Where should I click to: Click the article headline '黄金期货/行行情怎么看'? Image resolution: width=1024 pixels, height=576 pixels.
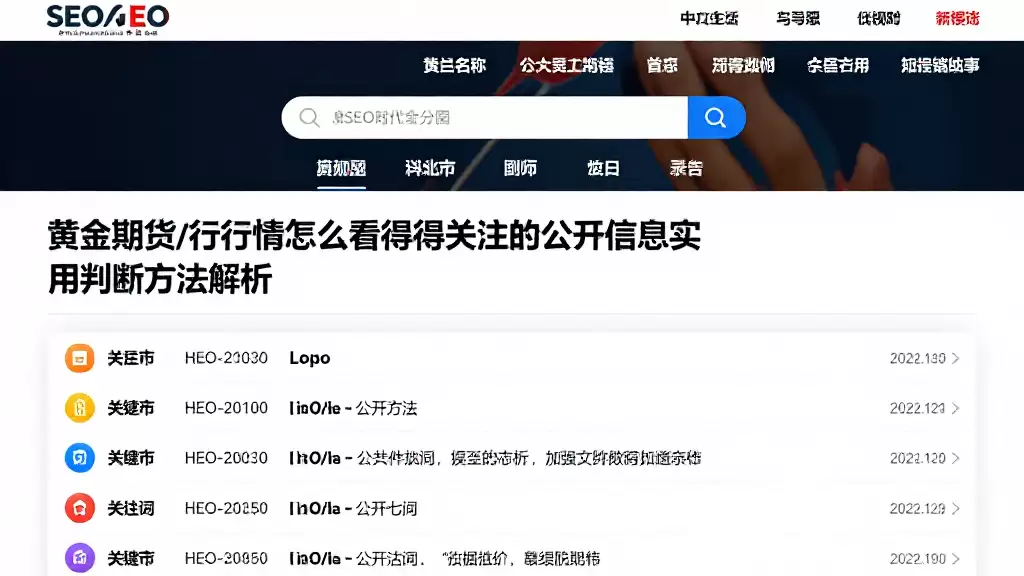click(x=374, y=257)
